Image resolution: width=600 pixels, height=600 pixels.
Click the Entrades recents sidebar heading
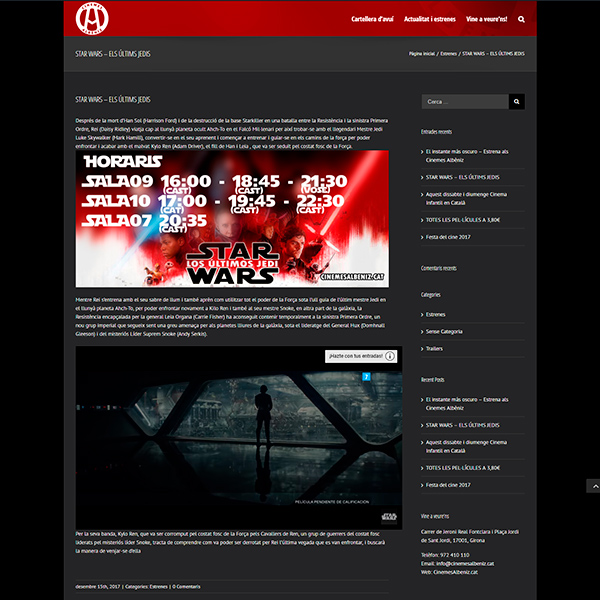[436, 132]
